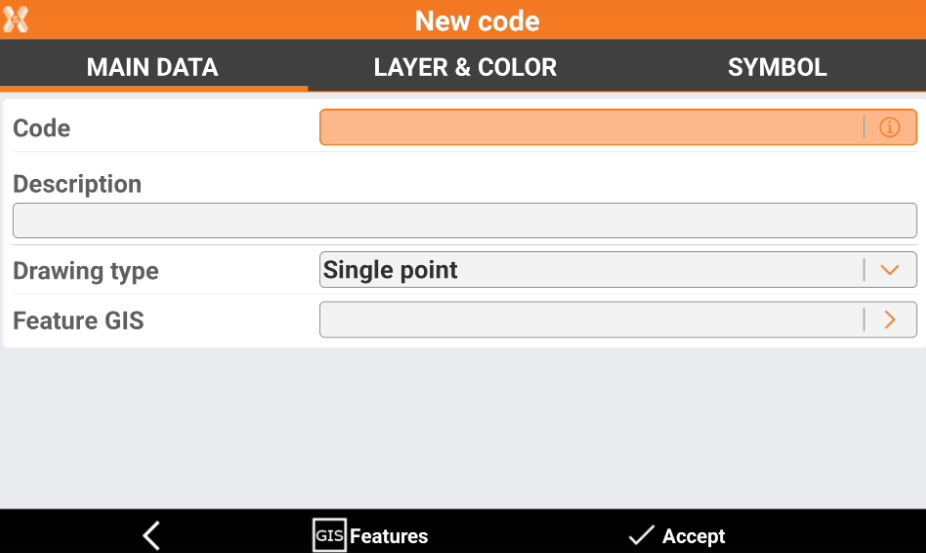Click the info icon in the Code field
The height and width of the screenshot is (553, 926).
coord(889,128)
